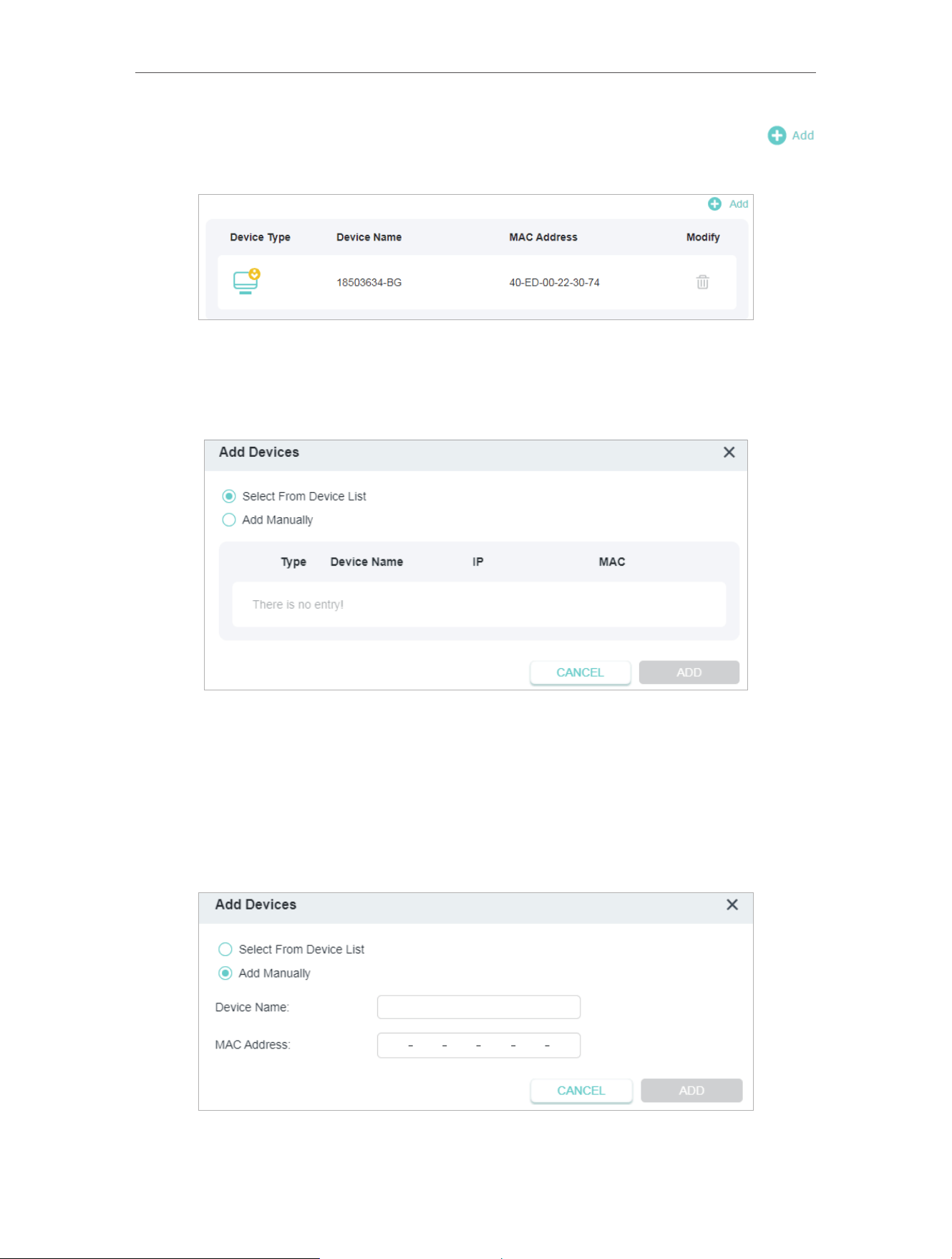
Task: Click ADD in the device list dialog
Action: (x=689, y=672)
